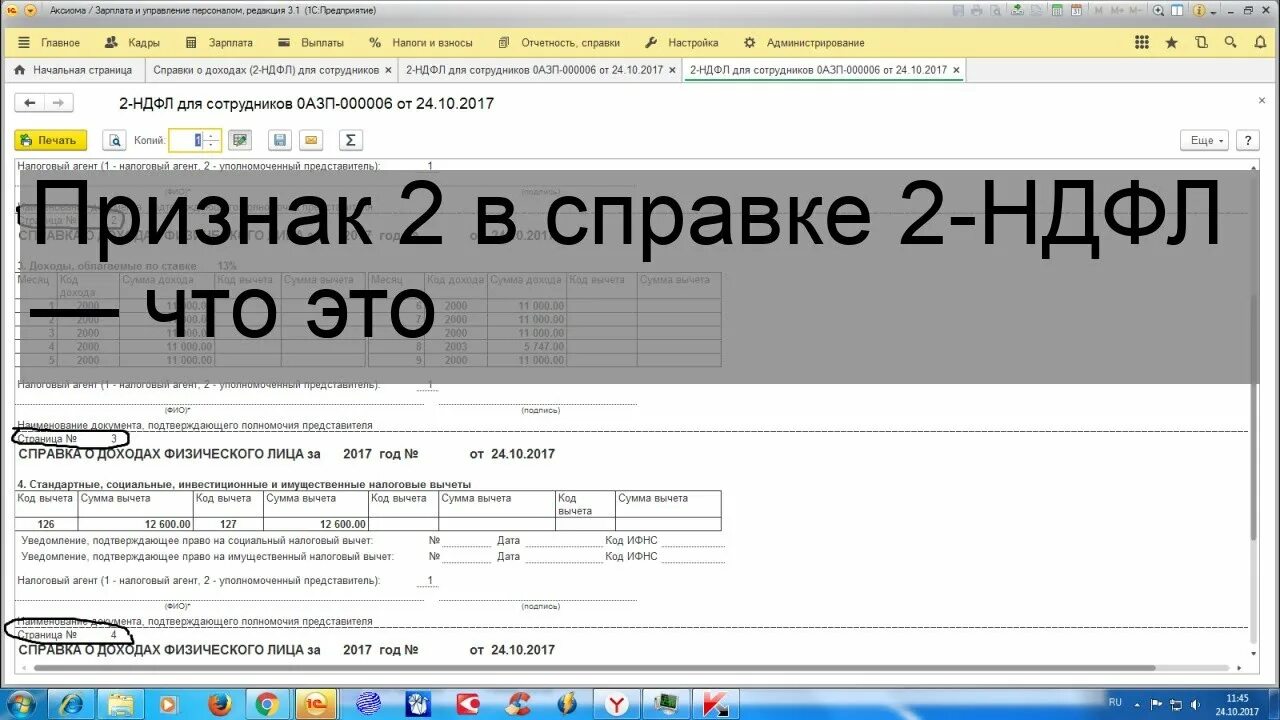Open the Отчетность, справки section
Image resolution: width=1280 pixels, height=720 pixels.
click(x=558, y=43)
